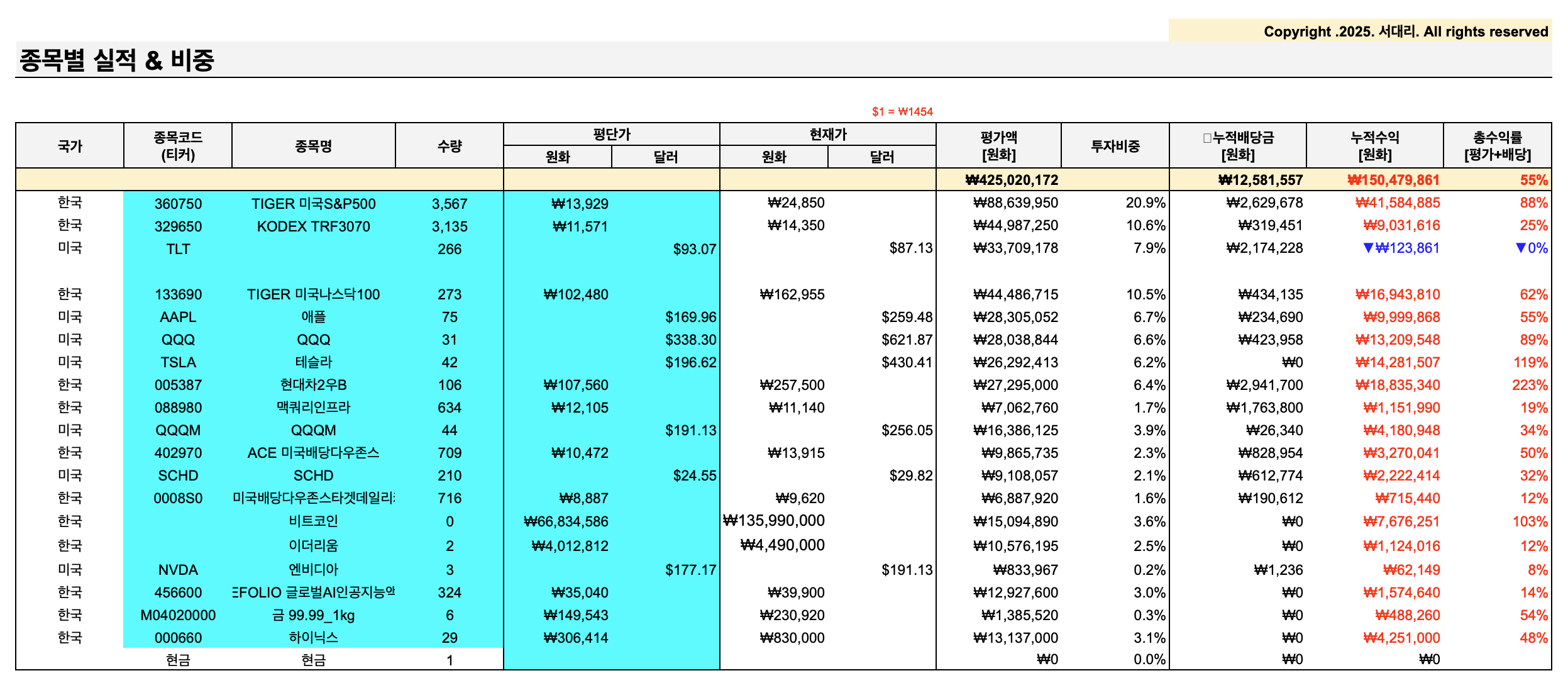Select total valuation ₩425,020,172

tap(1012, 180)
